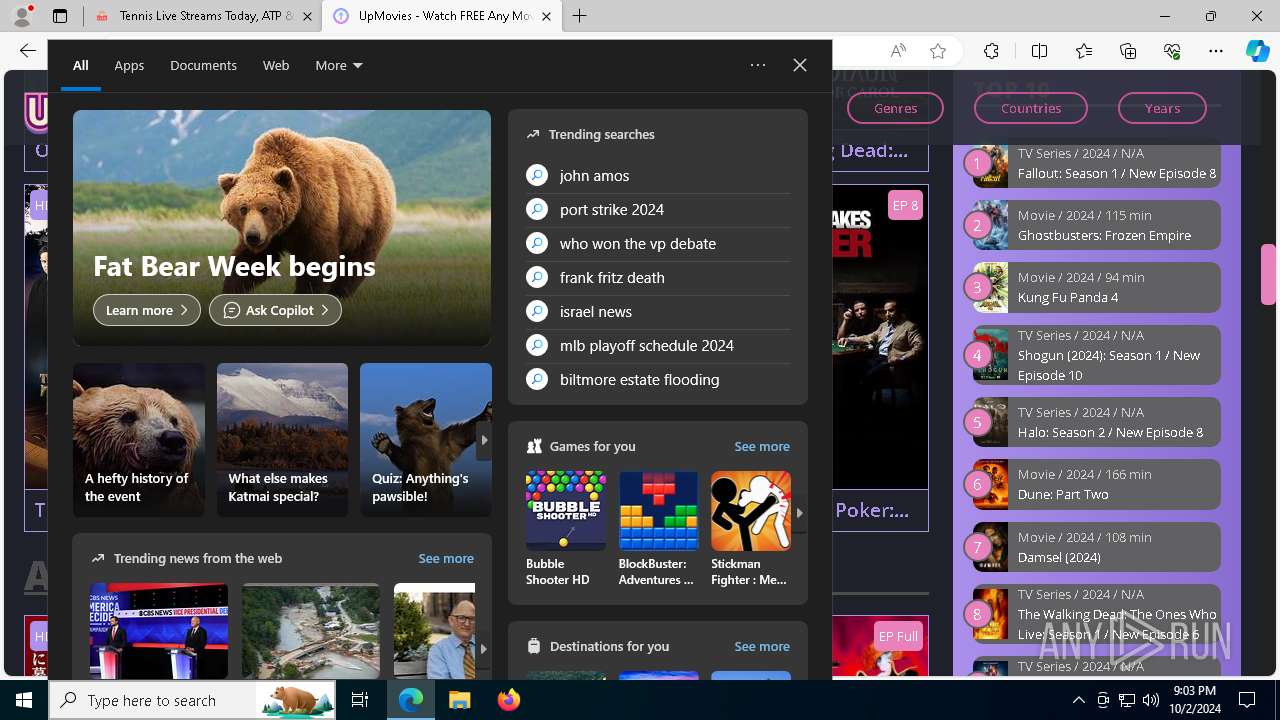Open Edge Collections icon
This screenshot has width=1280, height=720.
point(1128,51)
